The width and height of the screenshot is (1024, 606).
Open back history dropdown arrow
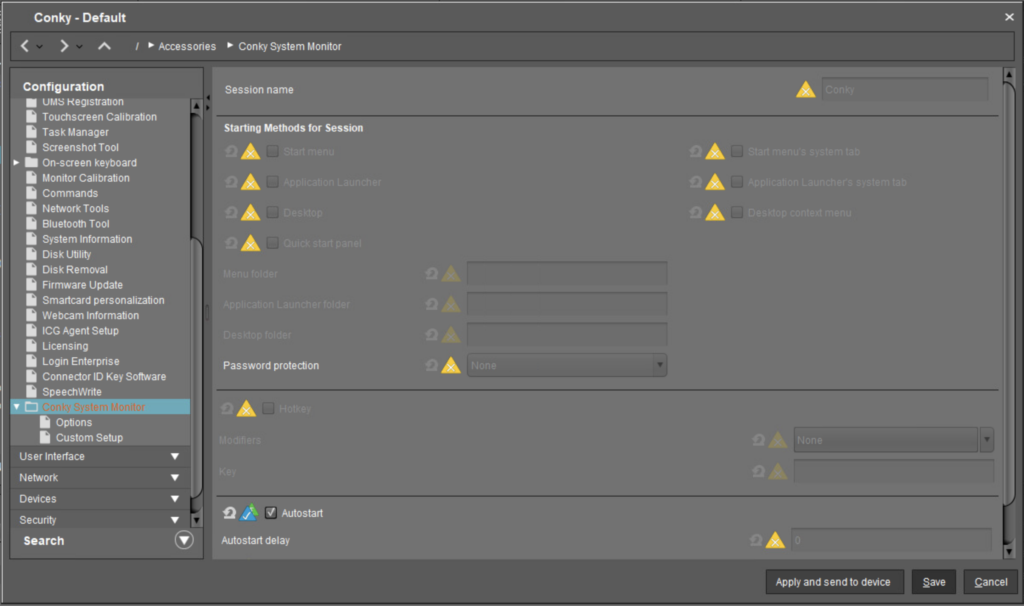pyautogui.click(x=40, y=47)
